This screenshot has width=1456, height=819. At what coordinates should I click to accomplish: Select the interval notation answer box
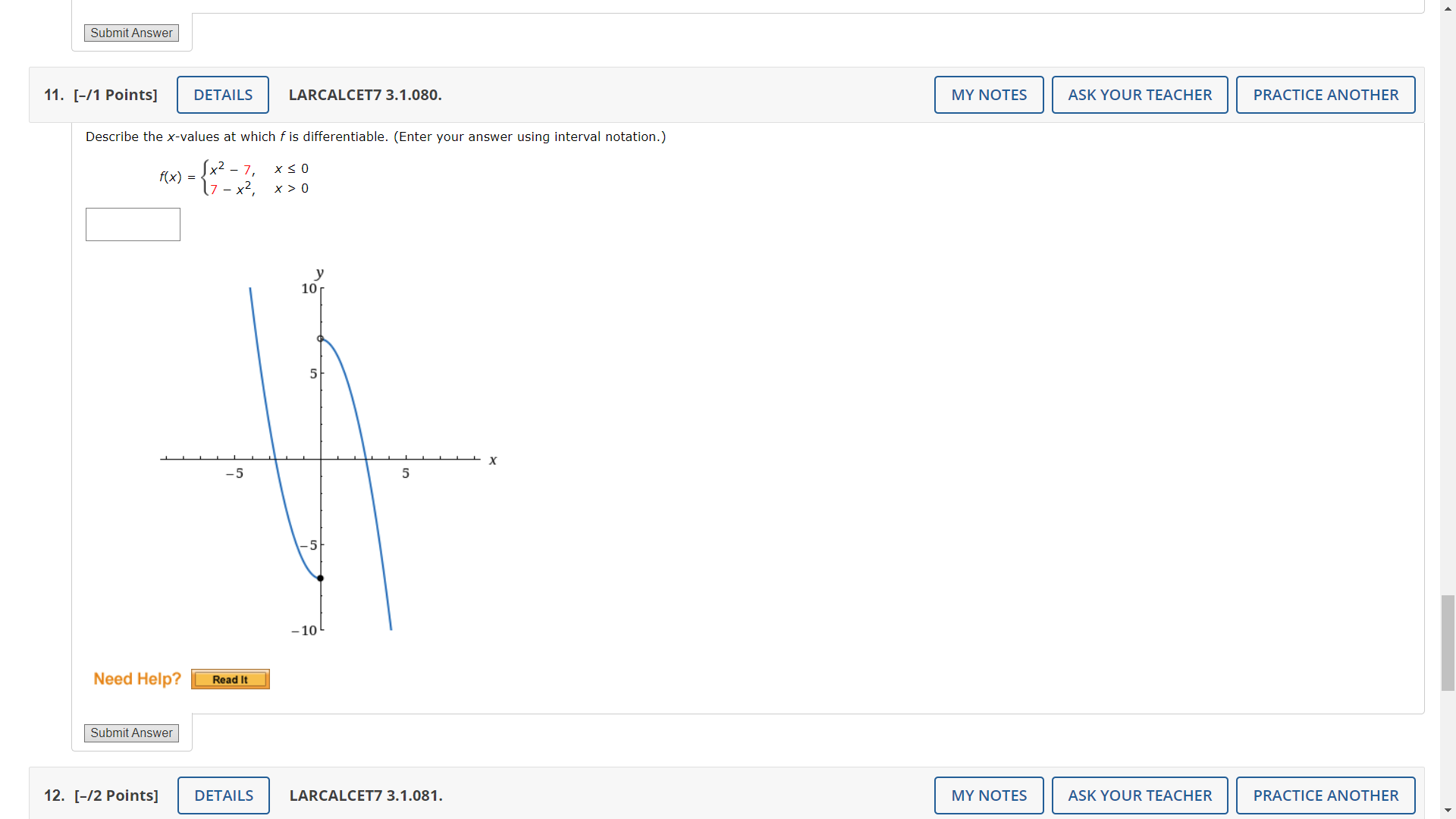[x=132, y=224]
